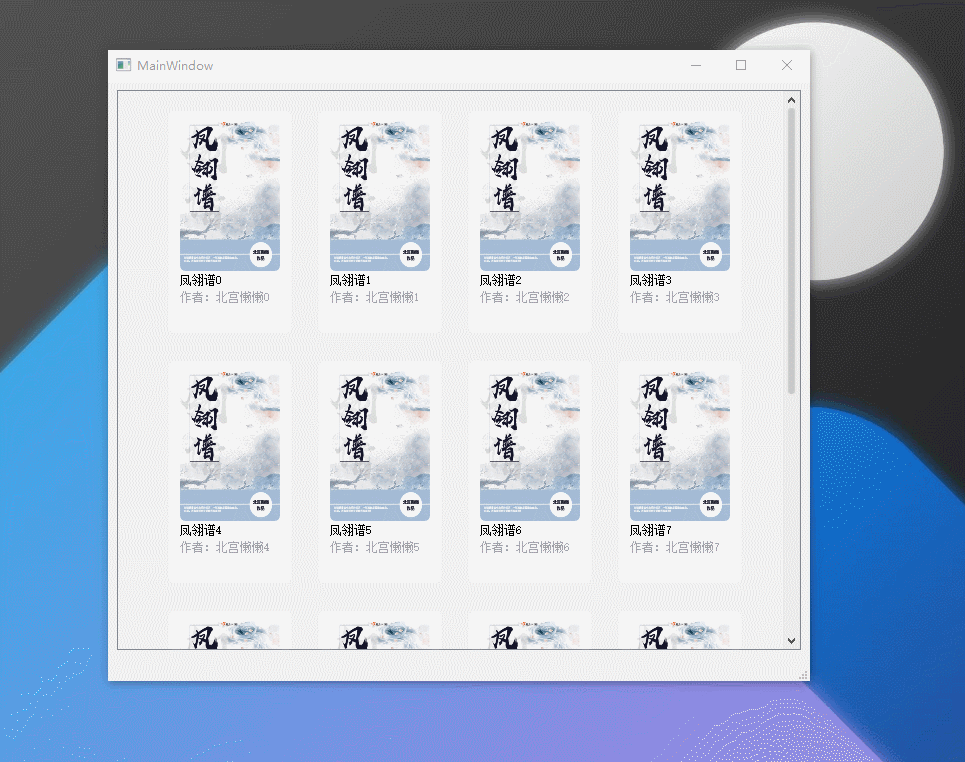Click author line 作者：北宫懒懒0
The image size is (965, 762).
coord(225,298)
